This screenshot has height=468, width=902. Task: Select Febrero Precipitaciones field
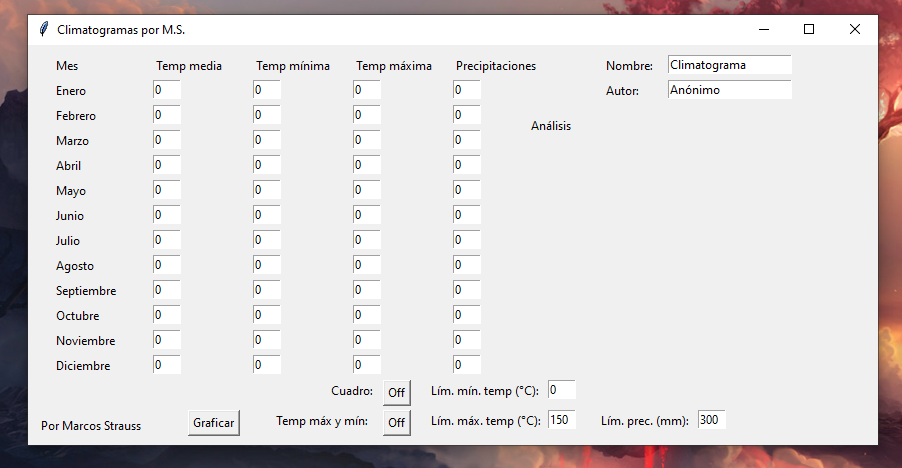(467, 114)
